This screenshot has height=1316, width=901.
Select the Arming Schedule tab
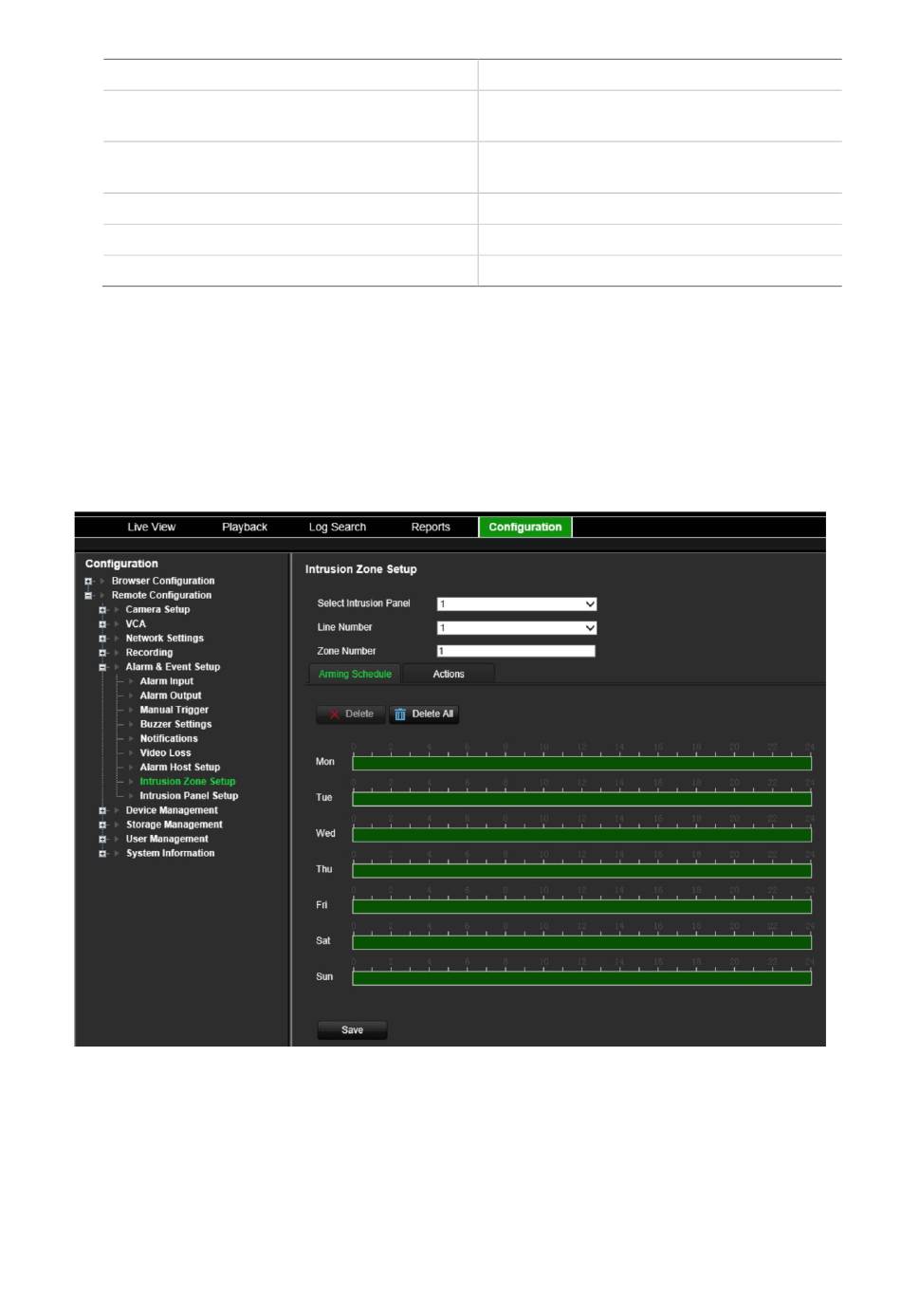[x=355, y=675]
